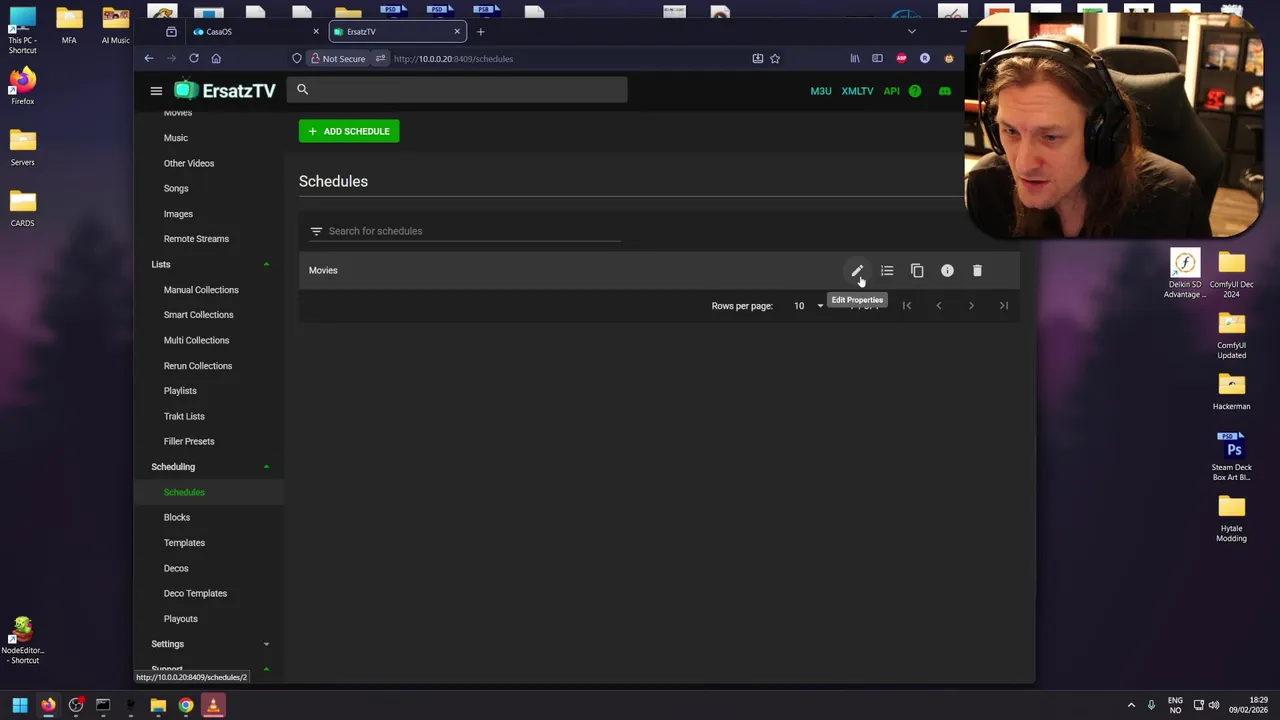Select the ErsatzTV browser tab
This screenshot has width=1280, height=720.
(397, 31)
